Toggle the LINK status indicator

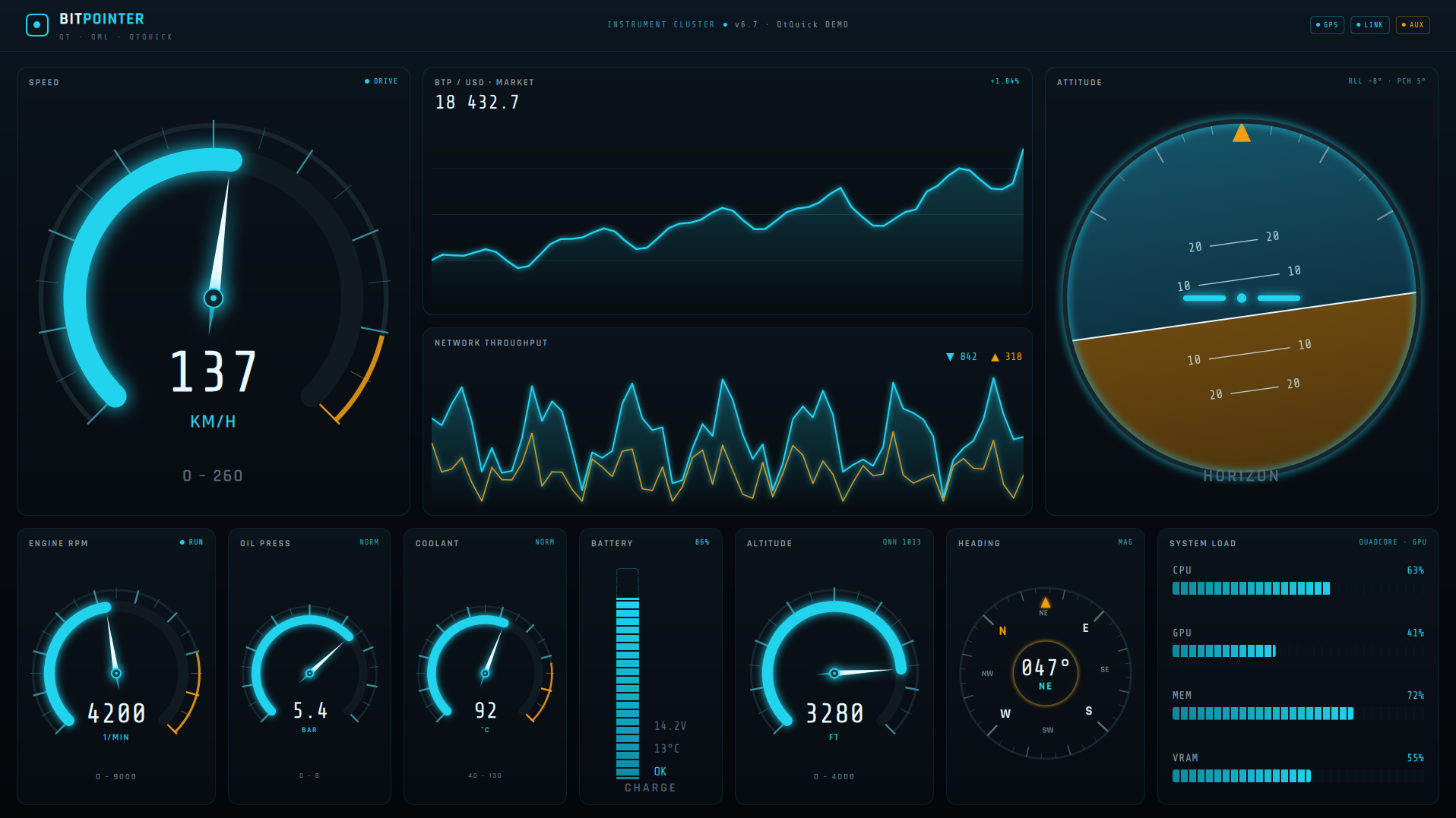coord(1369,25)
